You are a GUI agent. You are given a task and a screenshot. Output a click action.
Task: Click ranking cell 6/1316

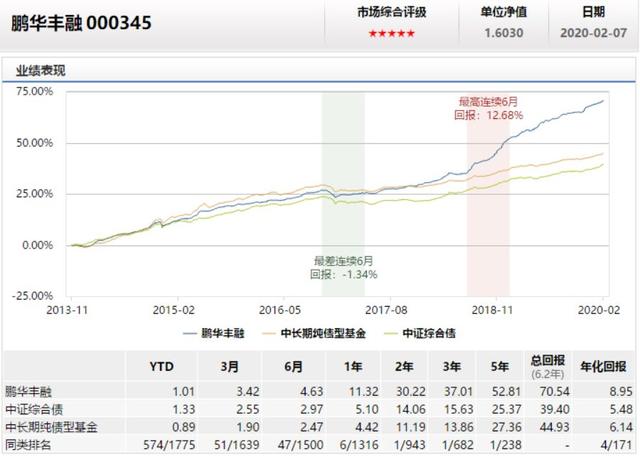(x=359, y=445)
